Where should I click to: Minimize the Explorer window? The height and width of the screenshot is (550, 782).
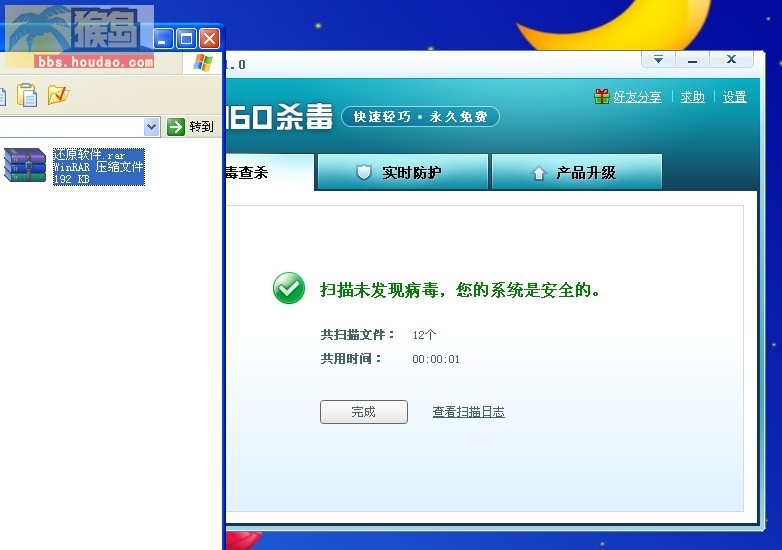(163, 38)
